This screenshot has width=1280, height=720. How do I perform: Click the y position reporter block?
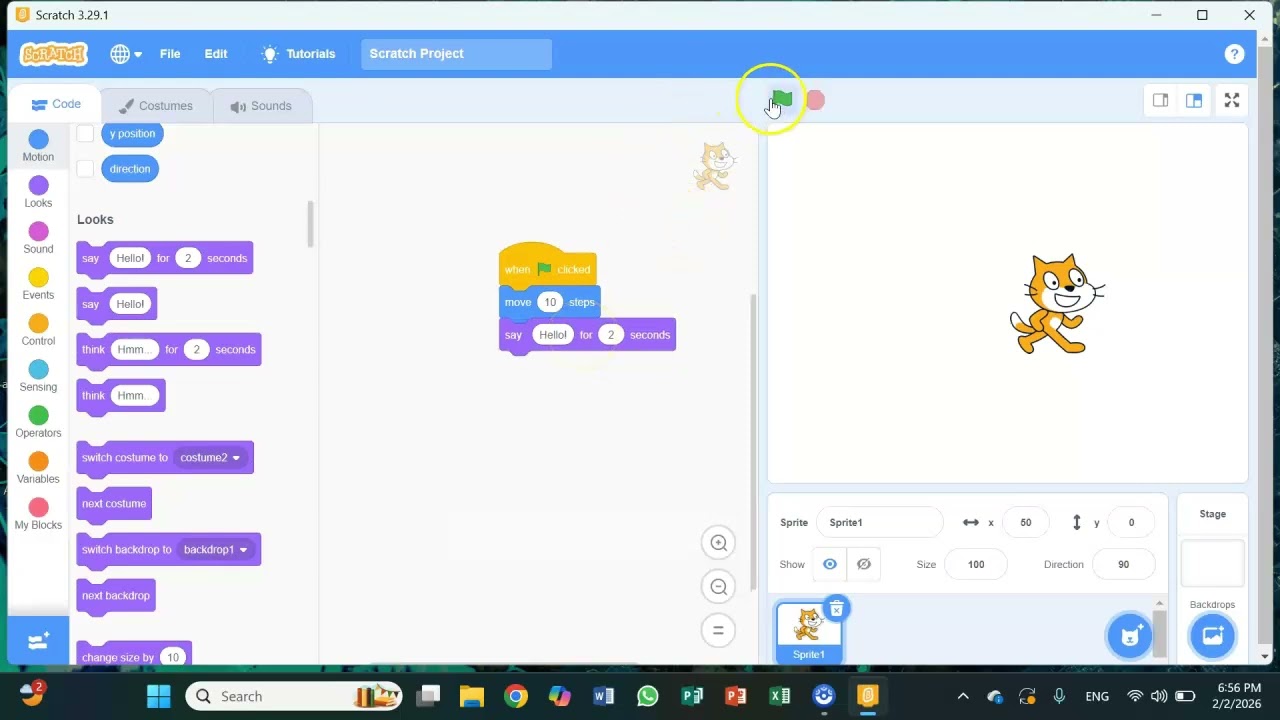pyautogui.click(x=132, y=133)
